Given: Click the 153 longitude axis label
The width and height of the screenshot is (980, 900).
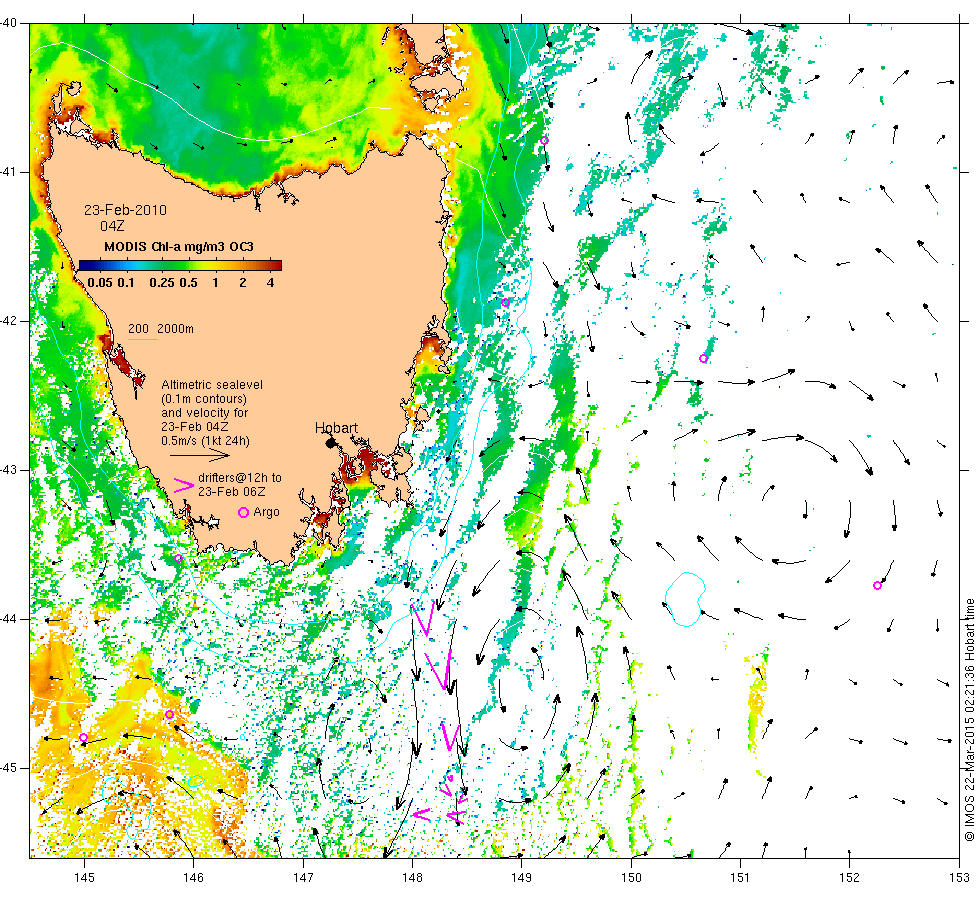Looking at the screenshot, I should point(959,878).
